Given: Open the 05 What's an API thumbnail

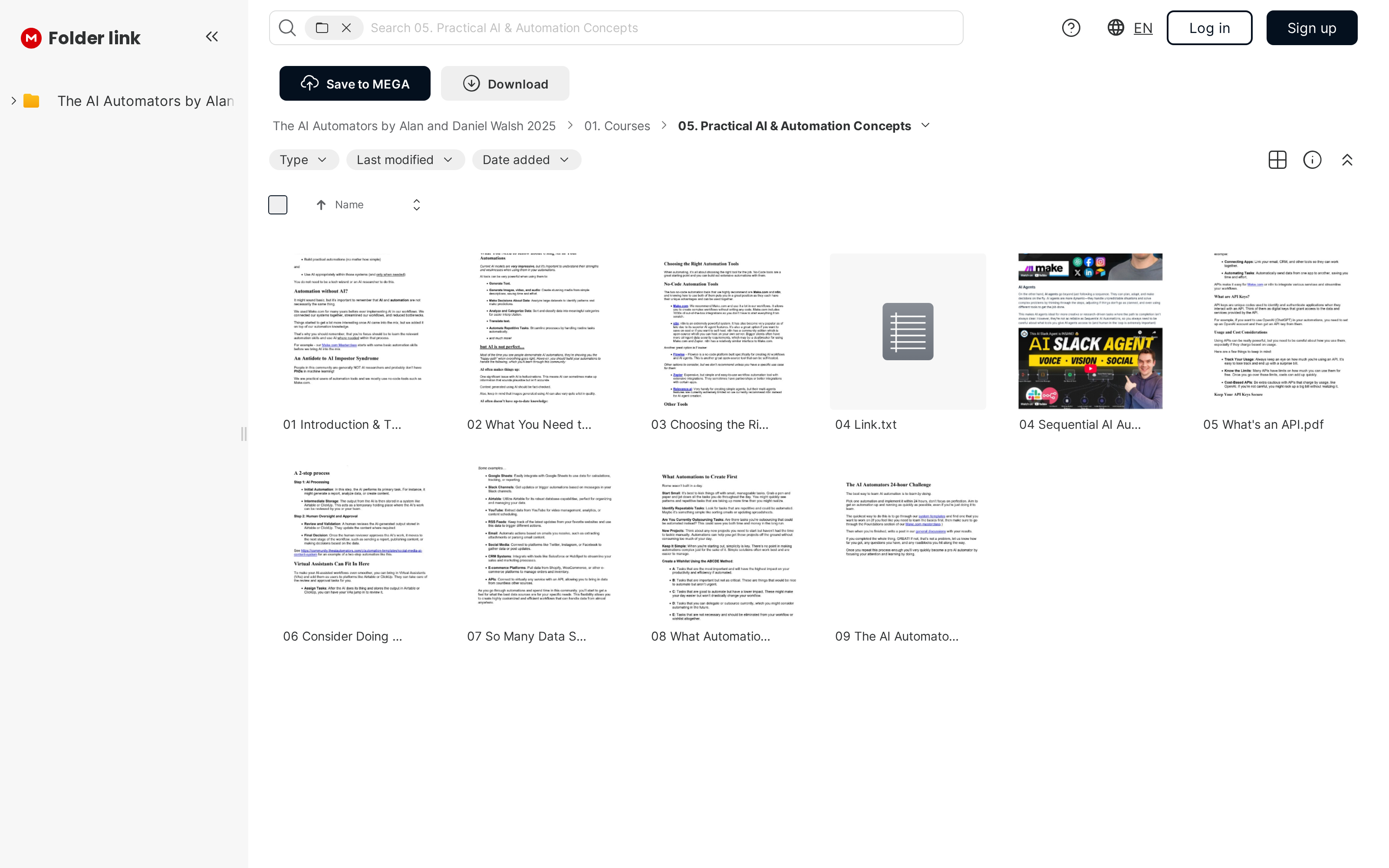Looking at the screenshot, I should pyautogui.click(x=1277, y=331).
